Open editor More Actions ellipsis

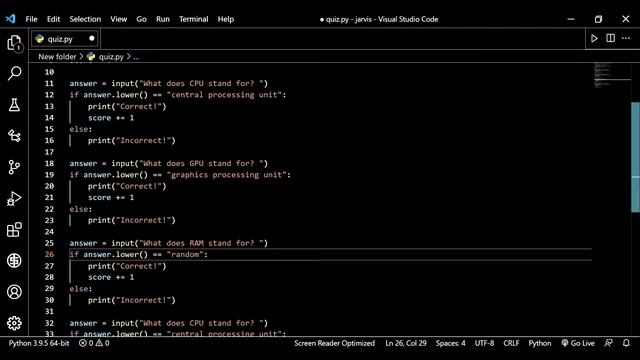[x=626, y=38]
